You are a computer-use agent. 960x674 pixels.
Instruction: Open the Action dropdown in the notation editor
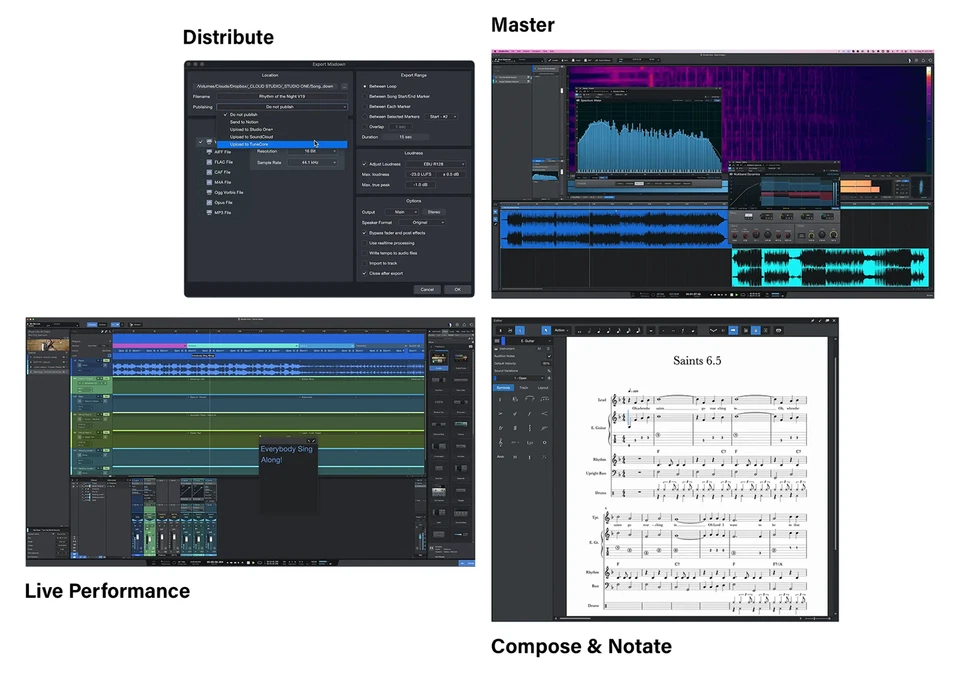coord(560,330)
